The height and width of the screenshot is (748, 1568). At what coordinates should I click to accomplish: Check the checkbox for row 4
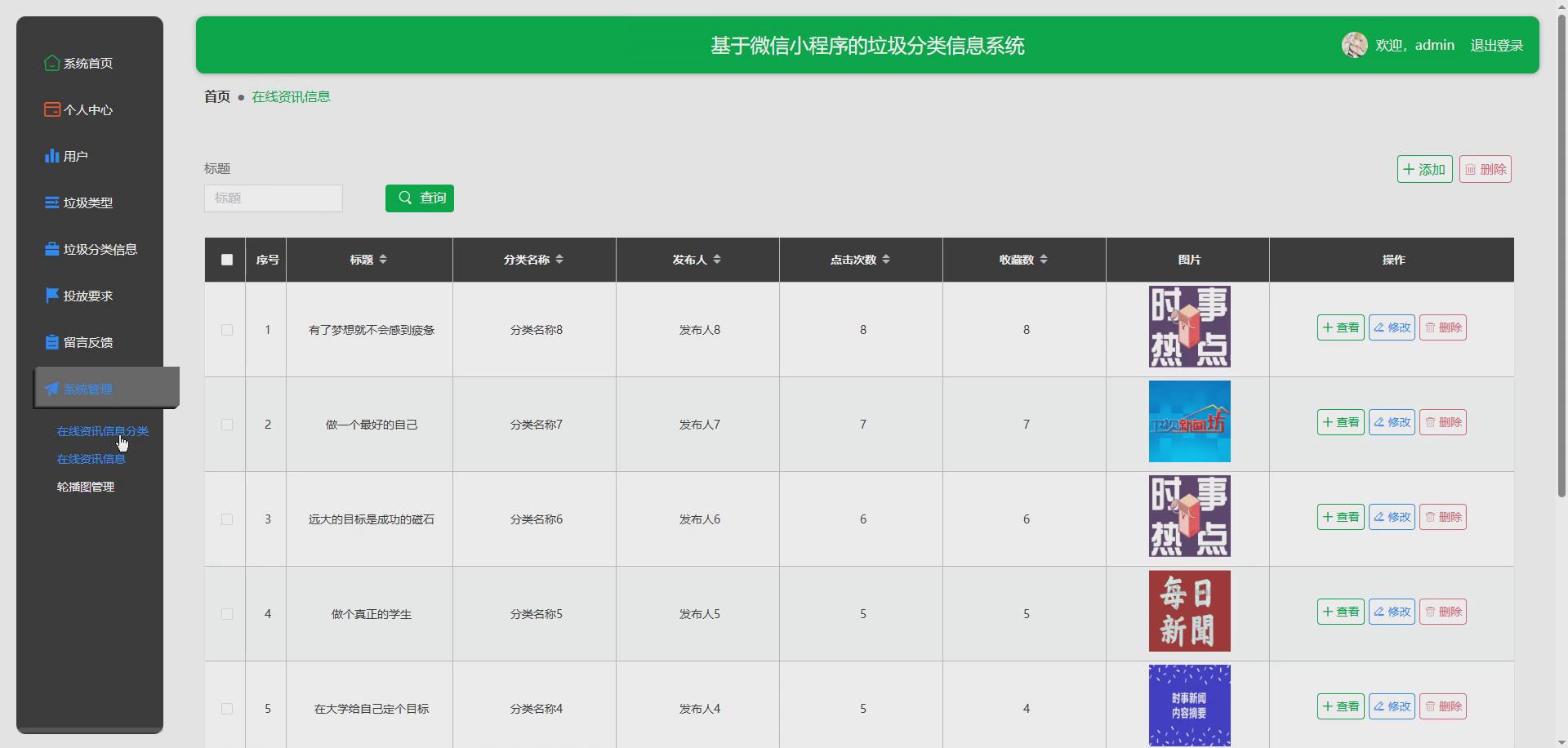(227, 614)
